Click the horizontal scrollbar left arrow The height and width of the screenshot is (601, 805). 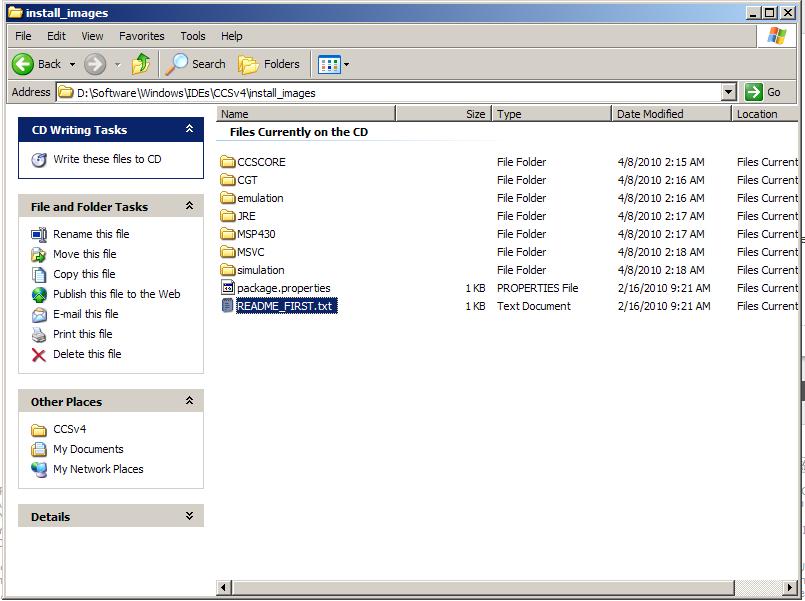(x=223, y=587)
